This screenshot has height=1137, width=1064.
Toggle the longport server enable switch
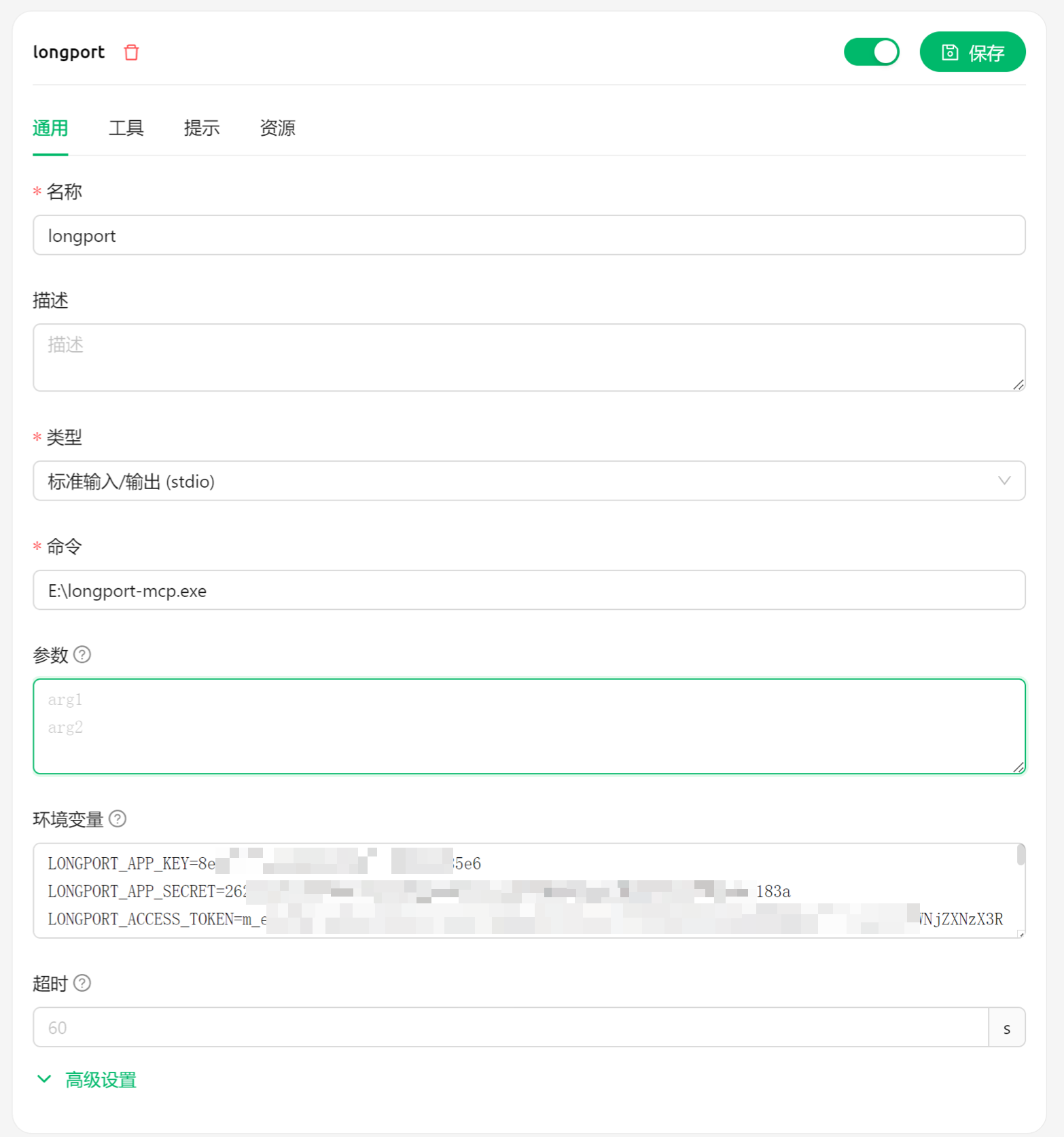coord(871,52)
